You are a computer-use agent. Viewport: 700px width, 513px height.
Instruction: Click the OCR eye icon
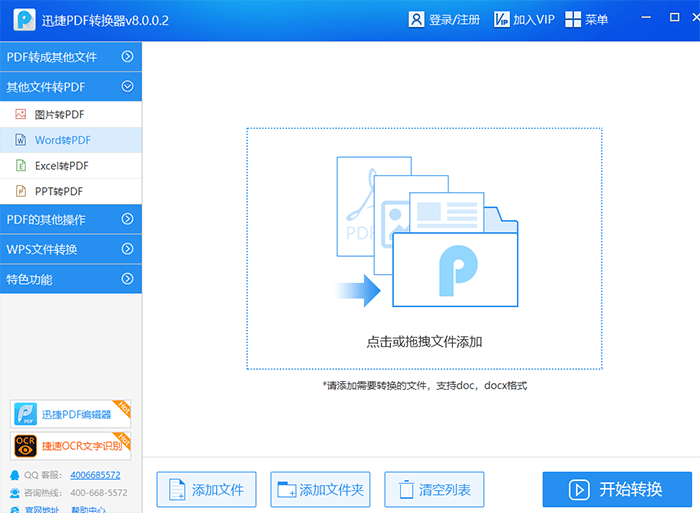click(x=25, y=446)
